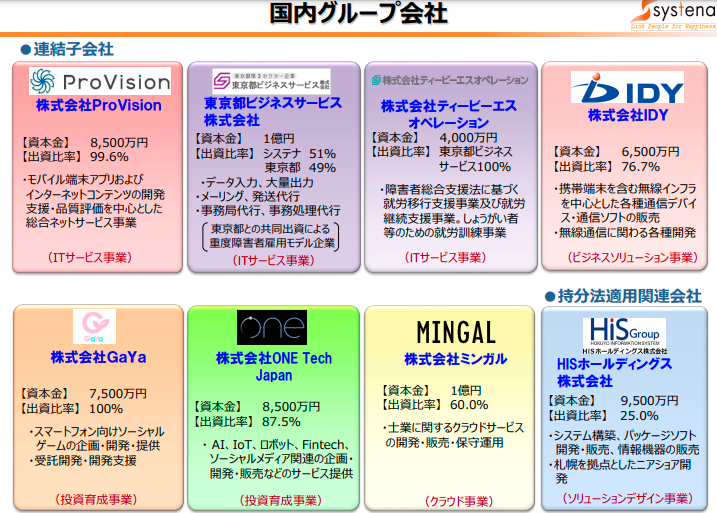This screenshot has width=717, height=513.
Task: Click the 士業に関するクラウドサービス line
Action: (x=453, y=428)
